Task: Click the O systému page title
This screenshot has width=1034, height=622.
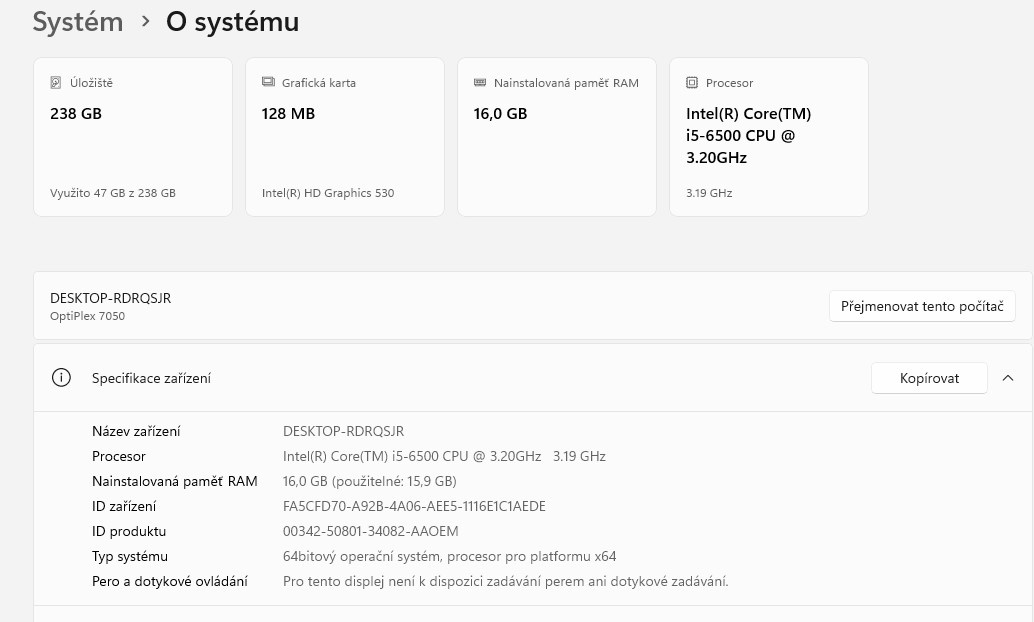Action: click(x=232, y=22)
